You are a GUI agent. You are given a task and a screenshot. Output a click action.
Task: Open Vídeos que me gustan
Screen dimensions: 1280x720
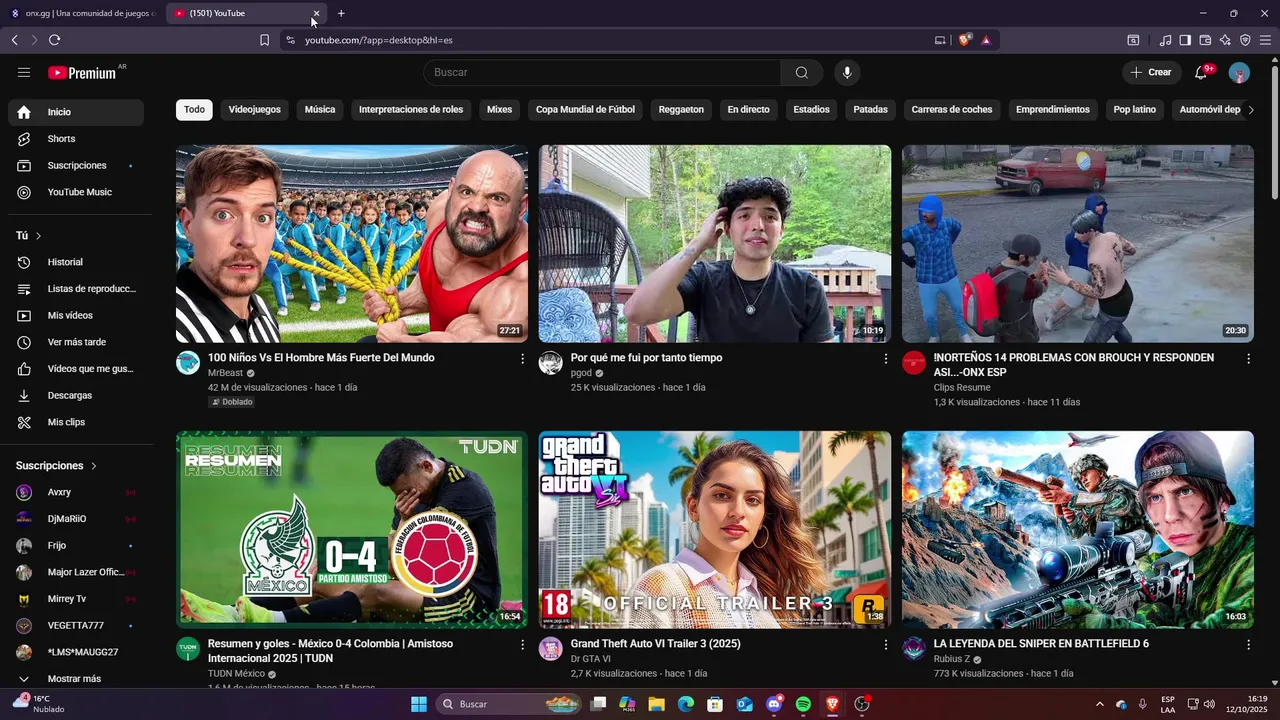(x=76, y=369)
